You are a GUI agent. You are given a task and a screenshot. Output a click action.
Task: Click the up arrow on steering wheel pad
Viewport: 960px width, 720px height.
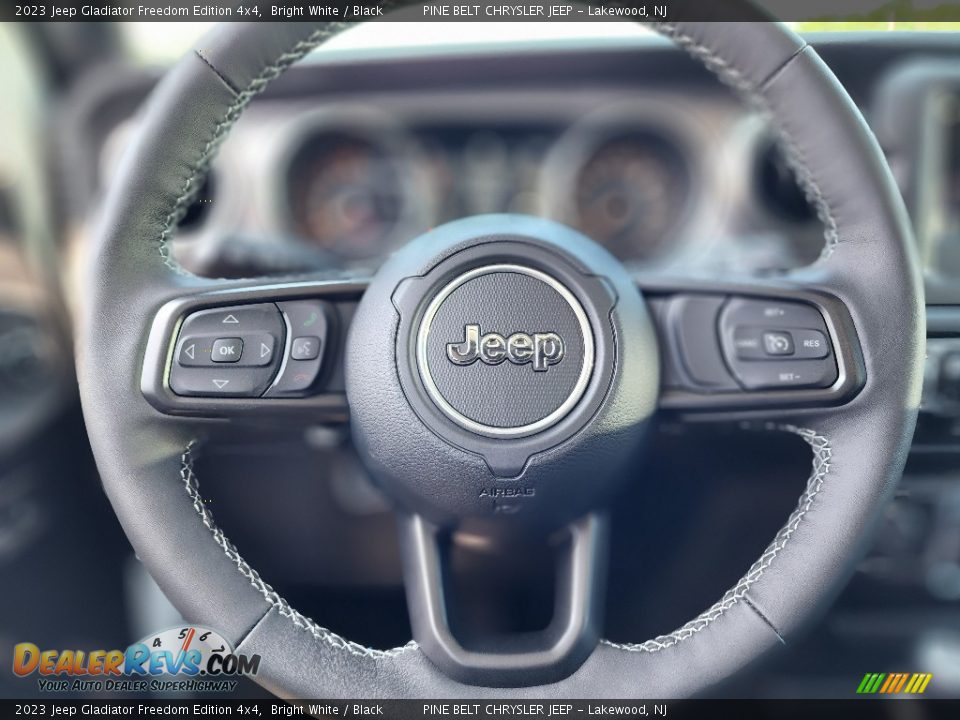(230, 319)
